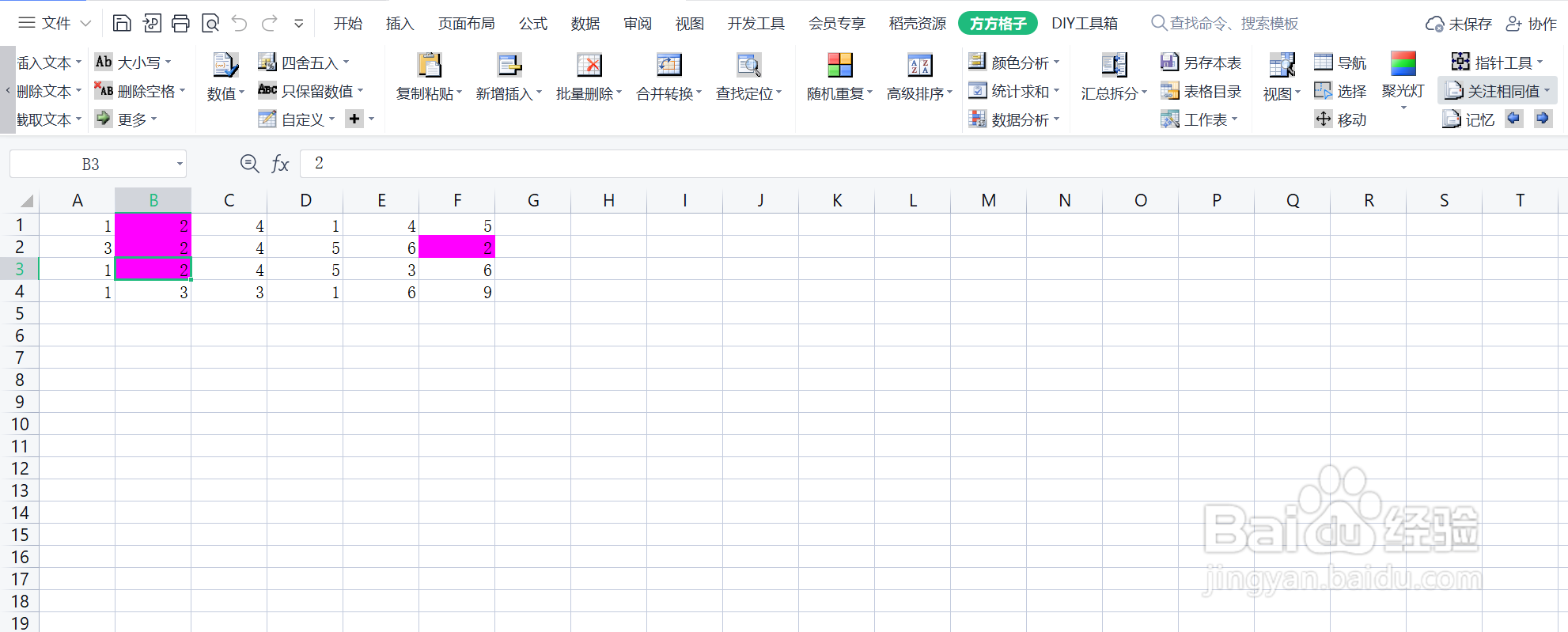The height and width of the screenshot is (632, 1568).
Task: Open Print Preview icon
Action: click(x=210, y=23)
